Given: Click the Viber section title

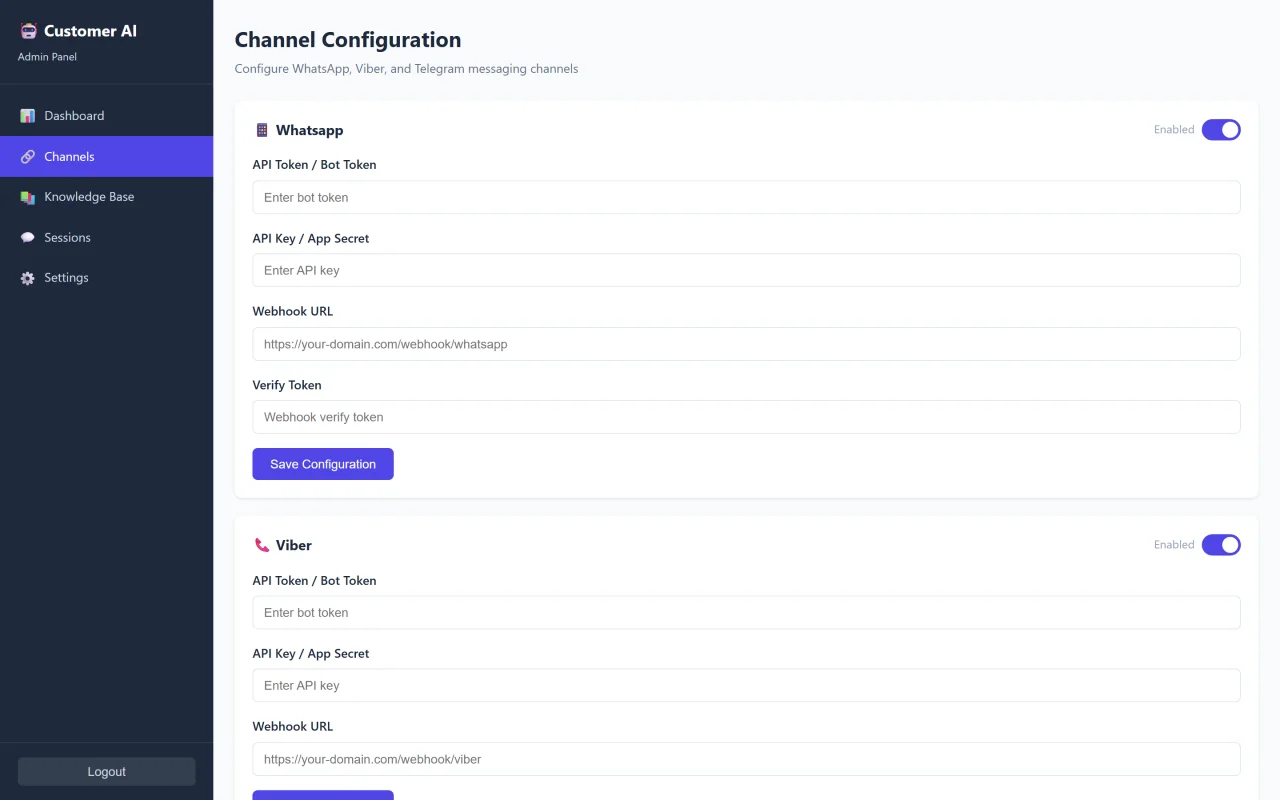Looking at the screenshot, I should pos(294,545).
